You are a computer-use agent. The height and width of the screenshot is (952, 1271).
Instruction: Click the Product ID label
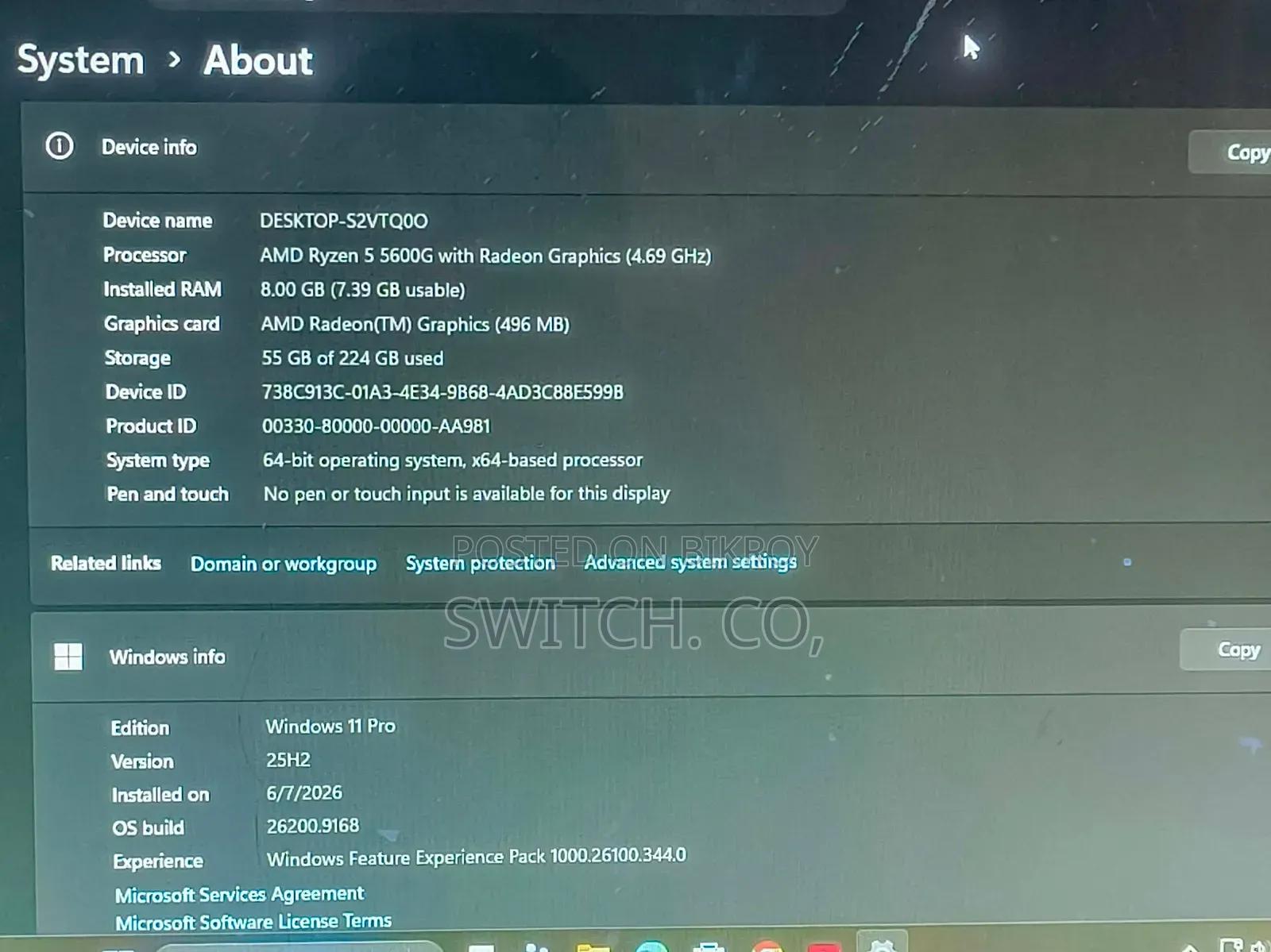[151, 426]
